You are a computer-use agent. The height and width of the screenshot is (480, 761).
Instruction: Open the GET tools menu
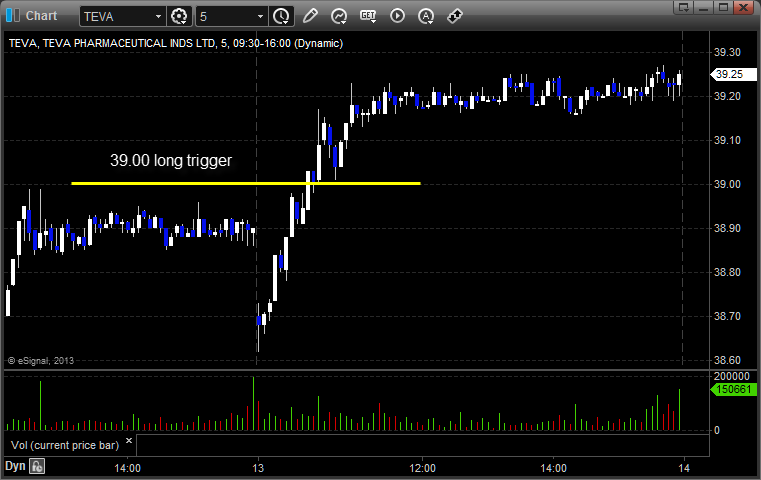pyautogui.click(x=368, y=16)
